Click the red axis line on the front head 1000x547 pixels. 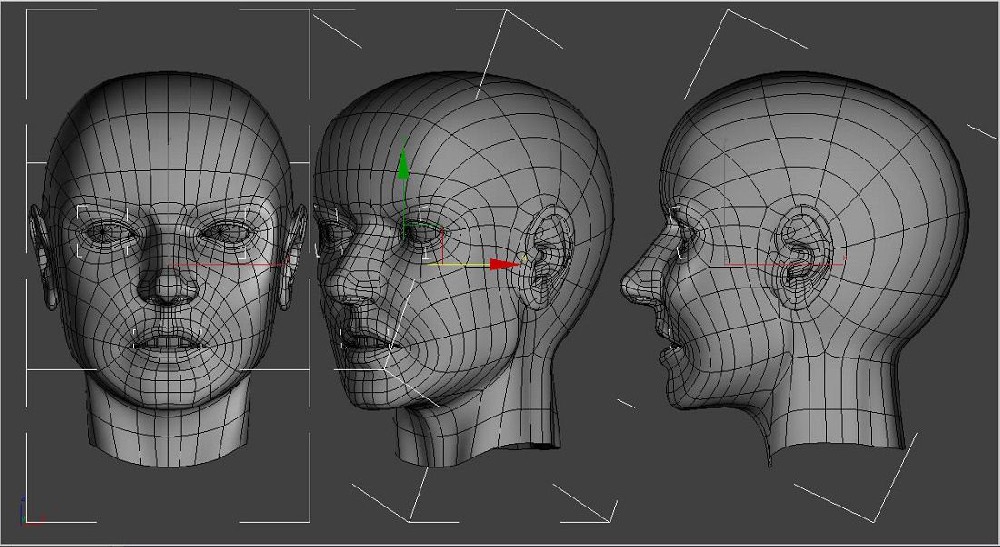(x=230, y=264)
